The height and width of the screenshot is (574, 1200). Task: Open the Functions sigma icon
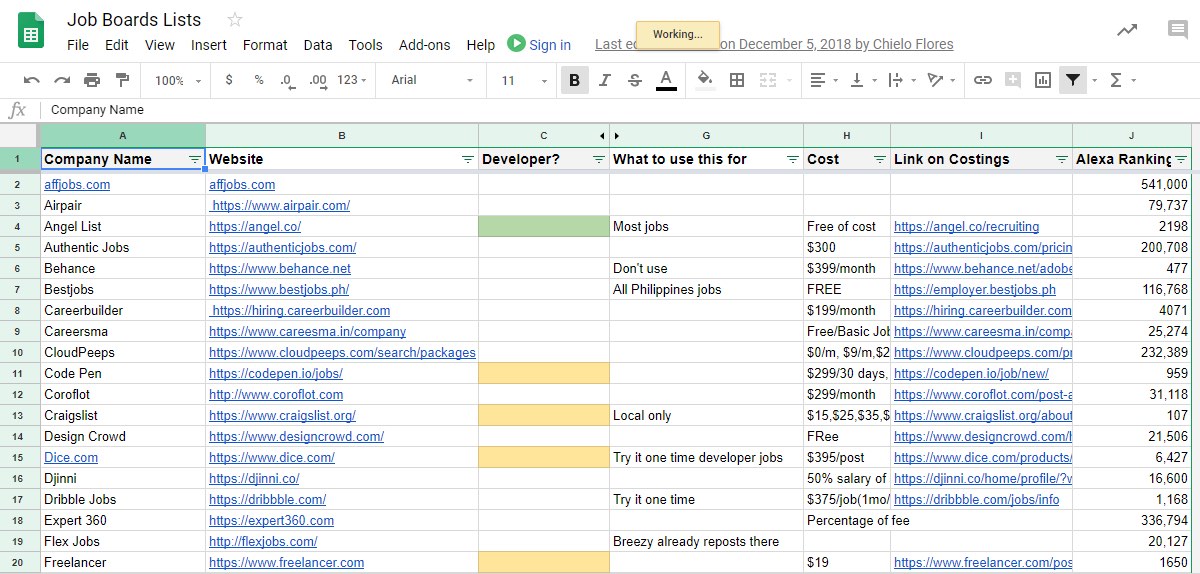pyautogui.click(x=1116, y=80)
